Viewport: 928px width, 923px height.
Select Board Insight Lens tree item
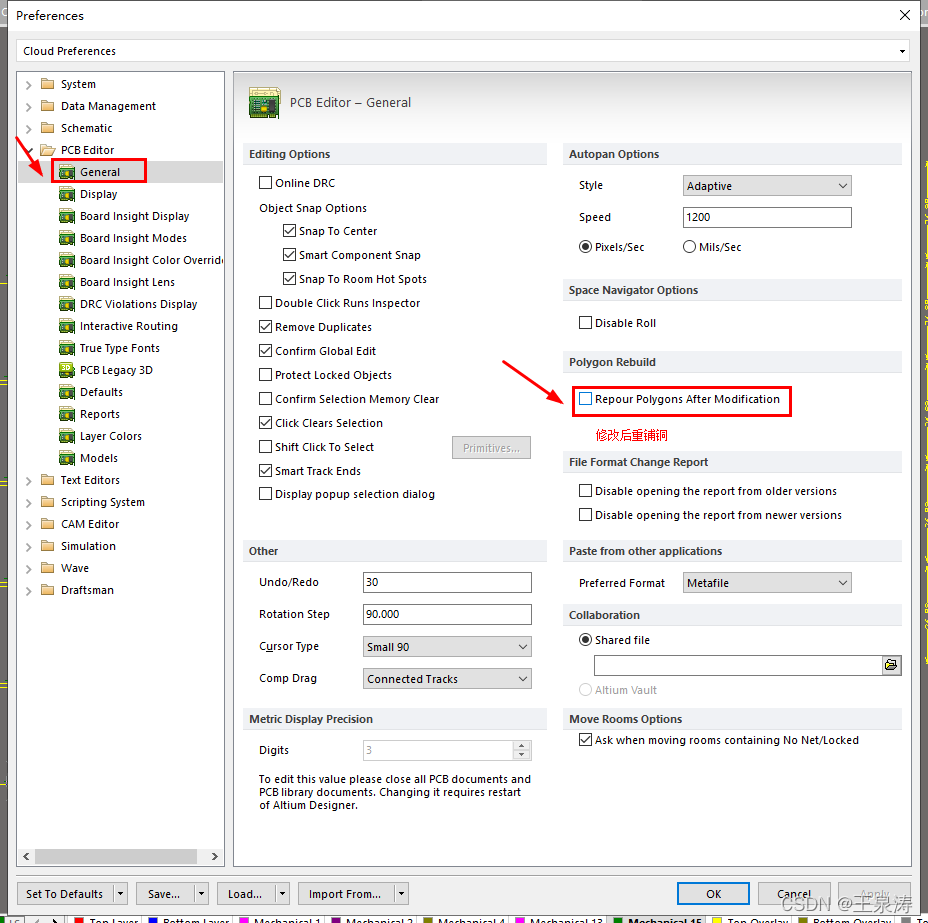tap(127, 282)
